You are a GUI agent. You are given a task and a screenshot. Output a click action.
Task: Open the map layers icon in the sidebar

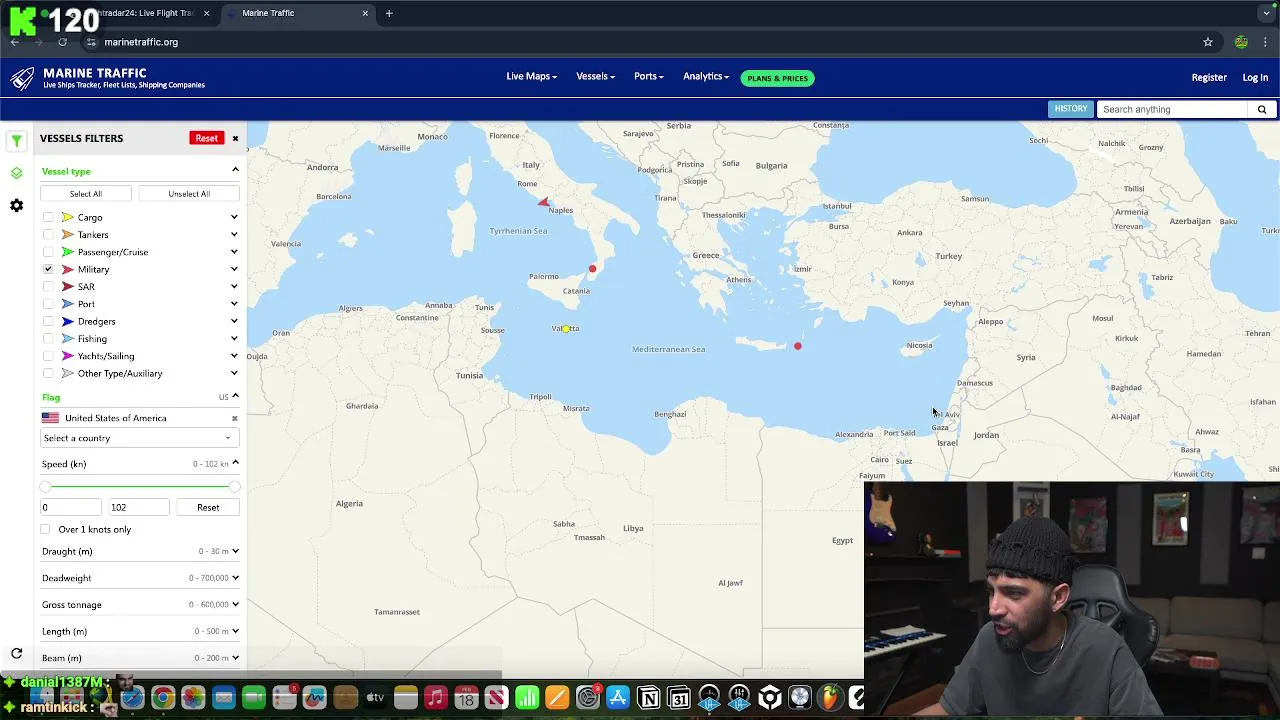click(x=16, y=173)
